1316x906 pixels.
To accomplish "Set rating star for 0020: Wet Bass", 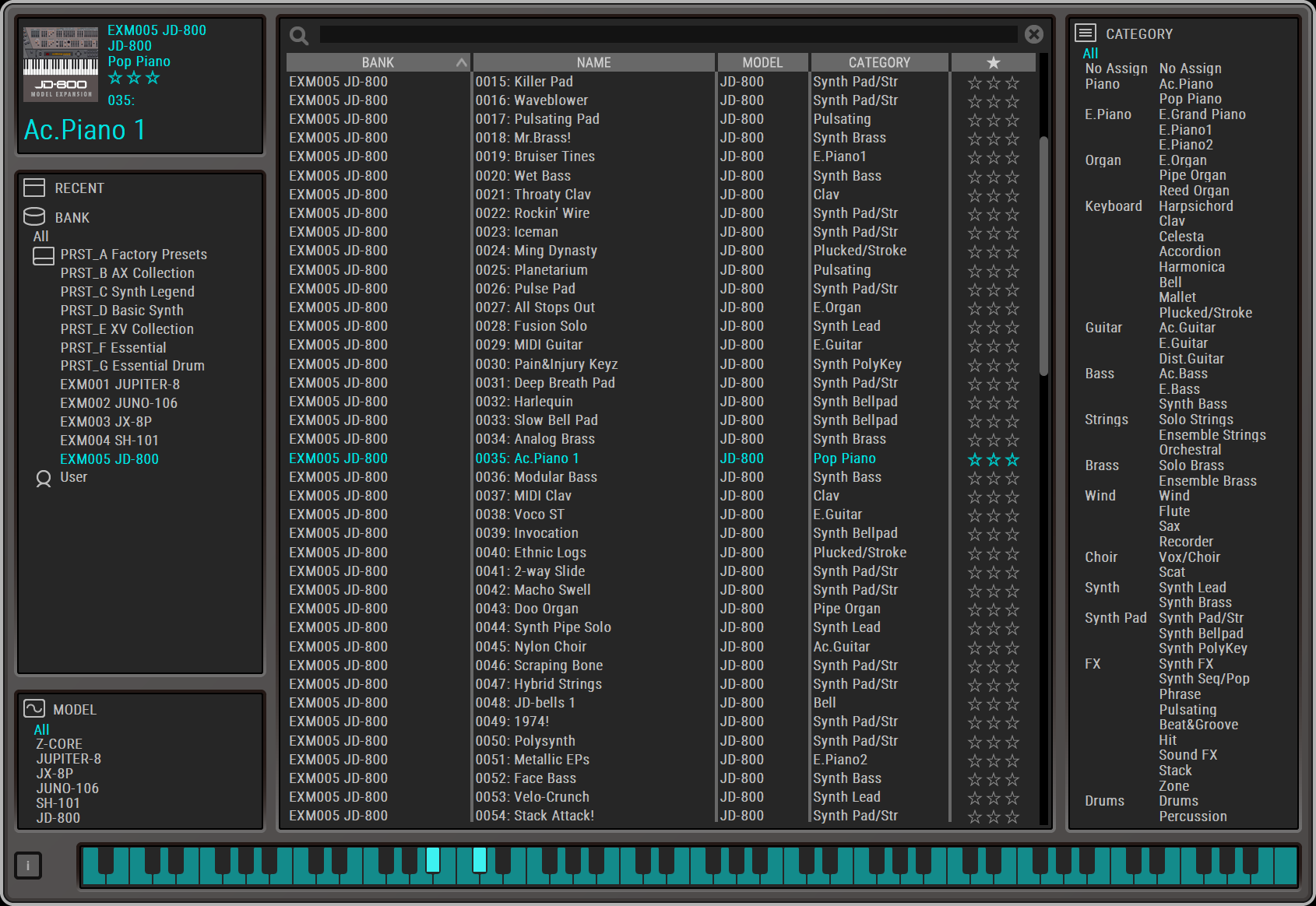I will point(993,177).
